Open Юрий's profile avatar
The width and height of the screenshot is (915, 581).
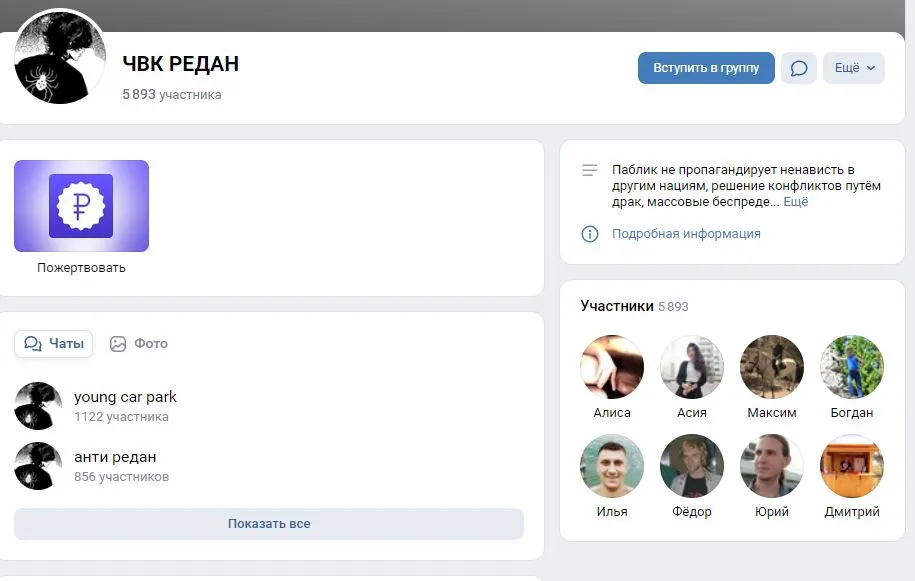point(772,466)
